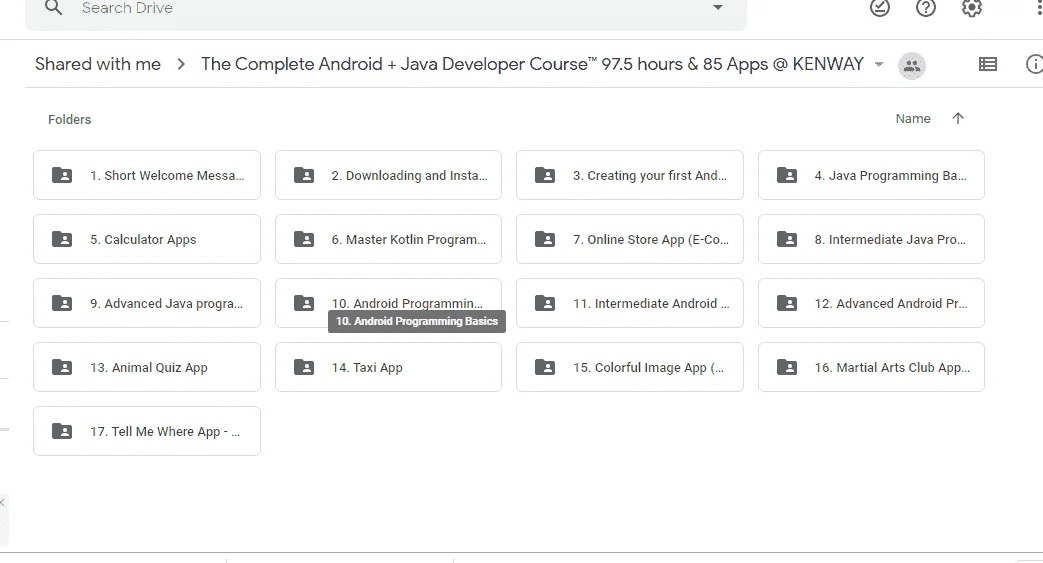Click shared folder icon of Taxi App

304,367
